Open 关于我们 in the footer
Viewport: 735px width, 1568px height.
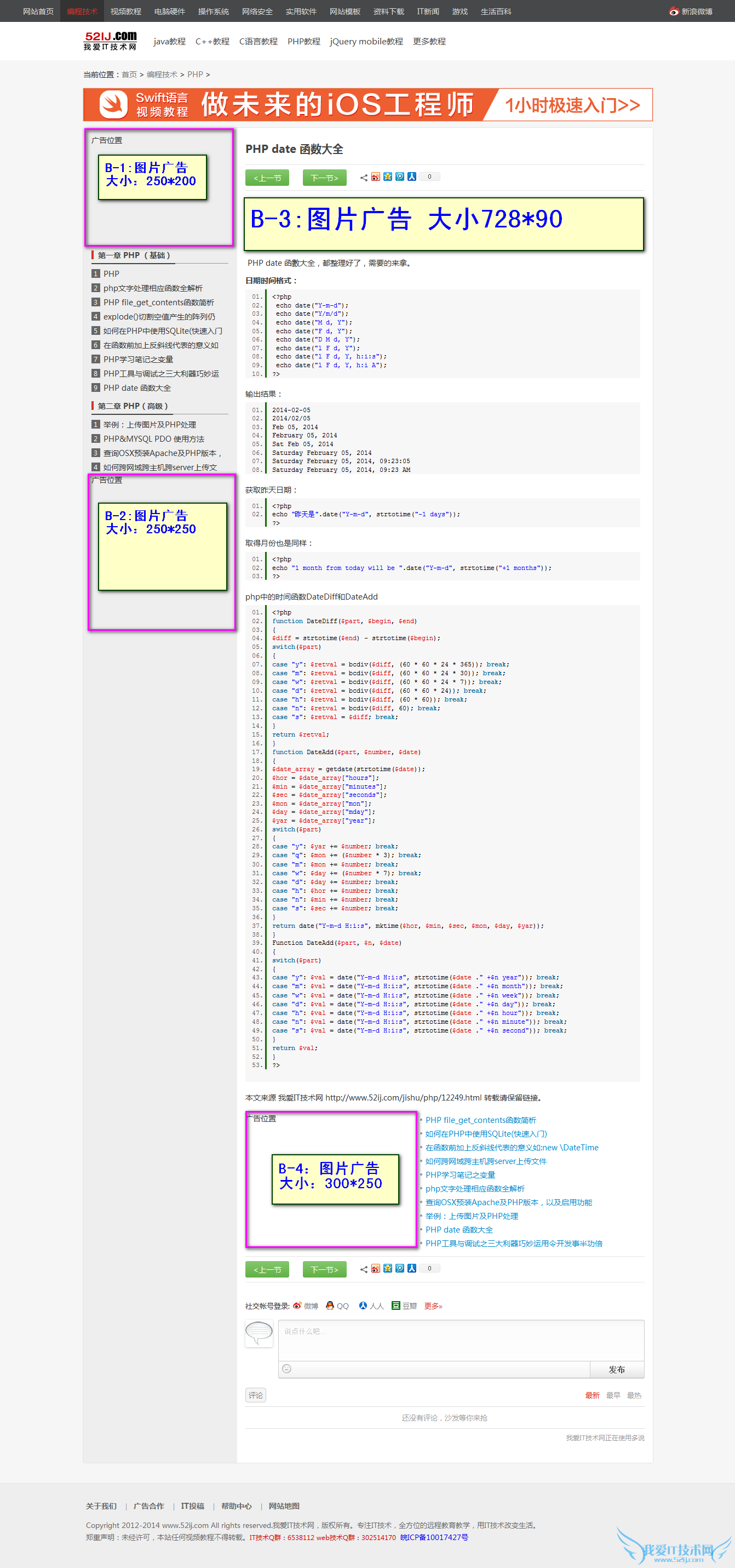coord(101,1507)
